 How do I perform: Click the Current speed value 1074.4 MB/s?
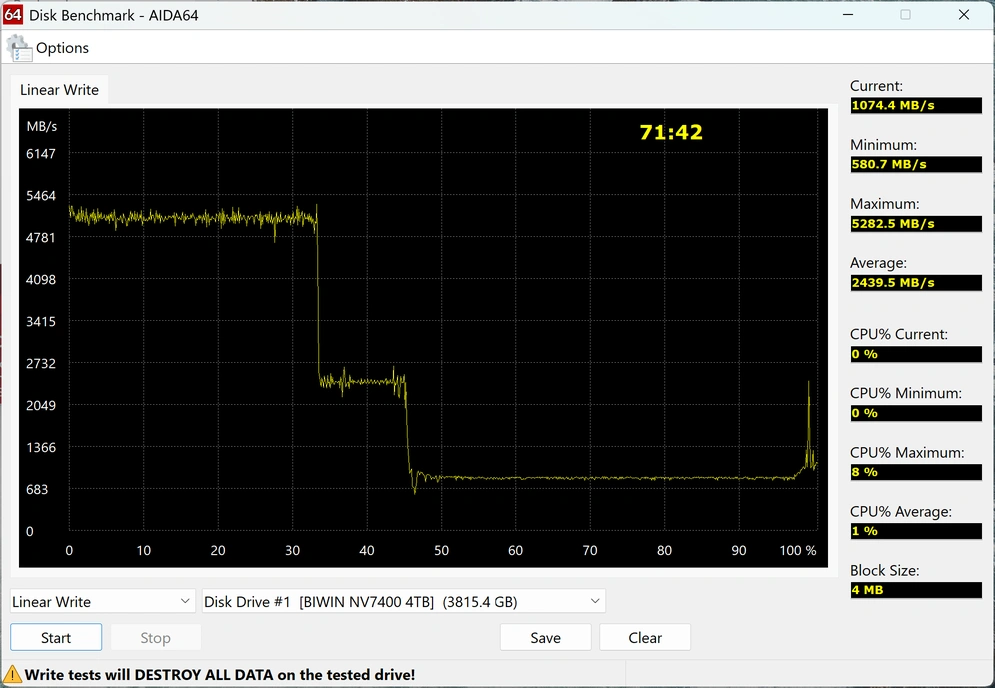coord(915,105)
